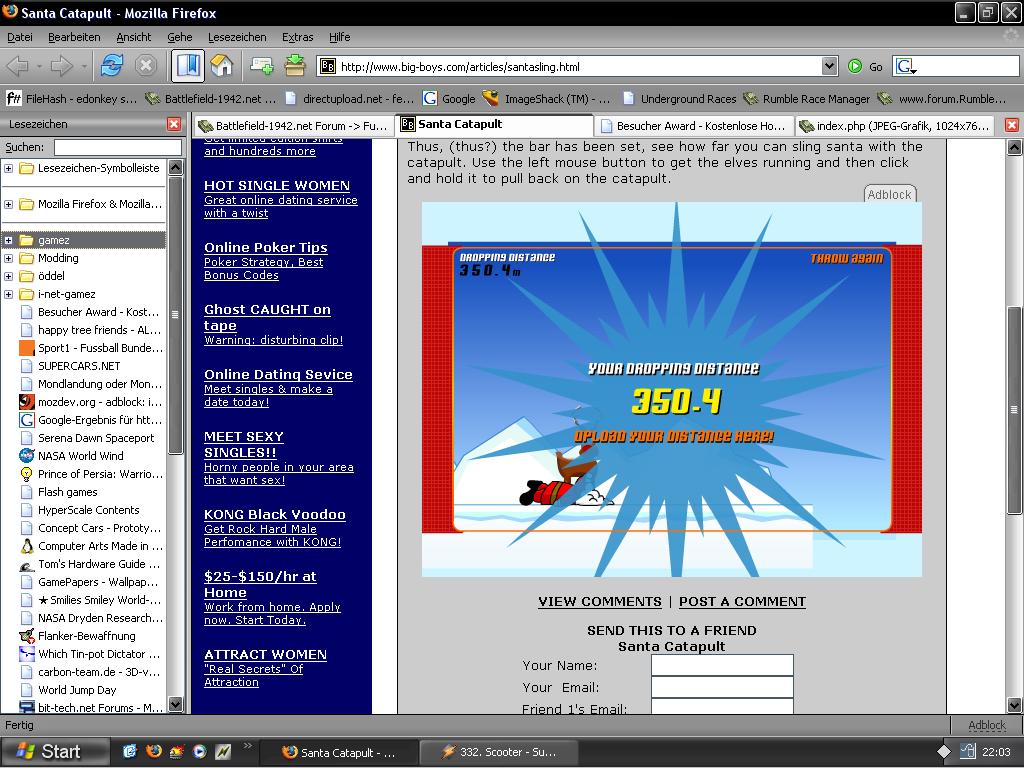Open the Rumble Race Manager bookmark

807,99
